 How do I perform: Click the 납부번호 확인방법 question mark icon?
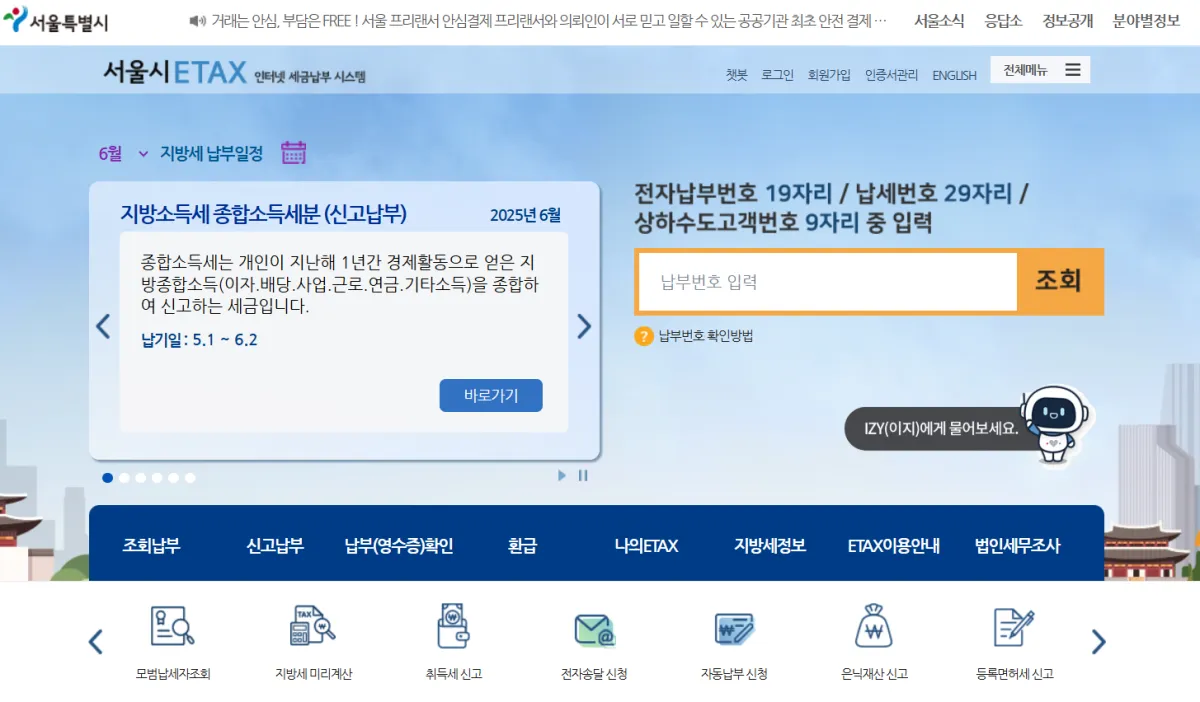coord(644,335)
